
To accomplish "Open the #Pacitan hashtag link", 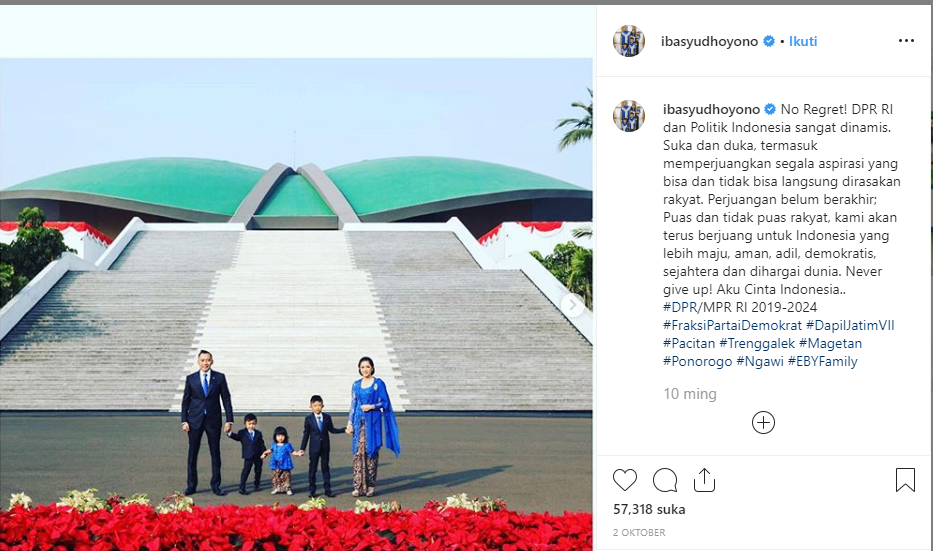I will [x=689, y=343].
